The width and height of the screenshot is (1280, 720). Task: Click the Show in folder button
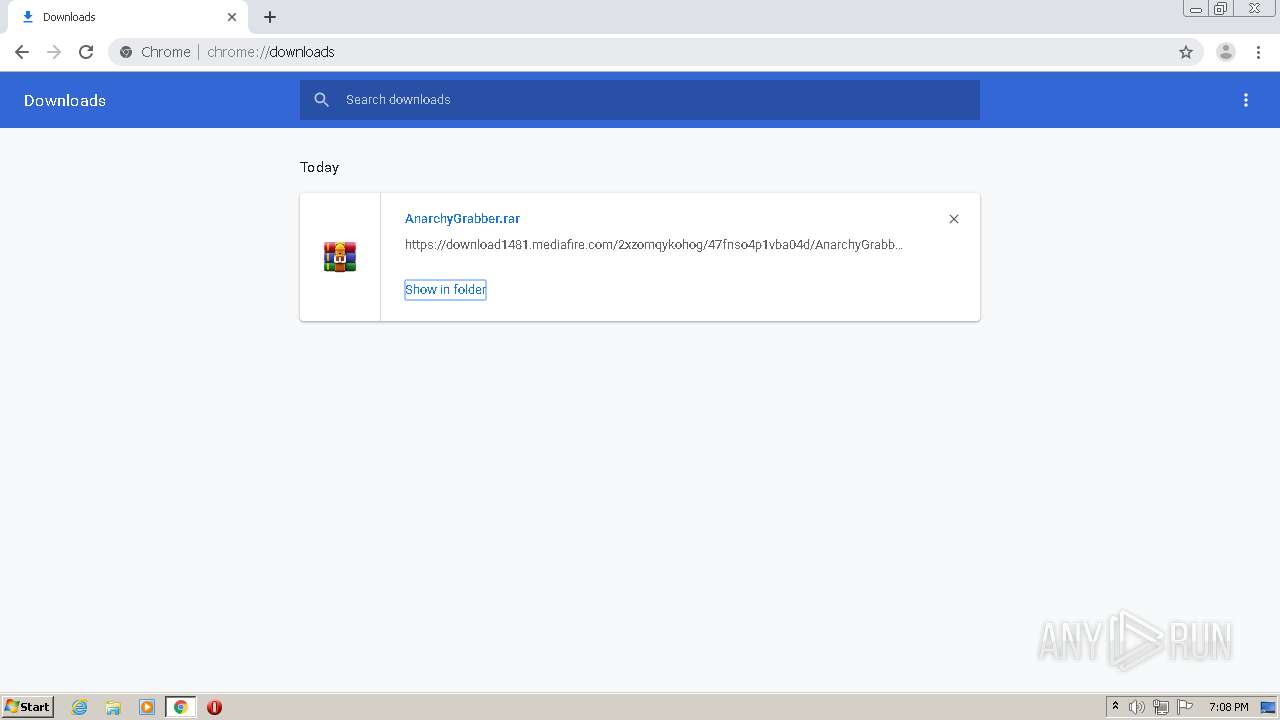pyautogui.click(x=445, y=290)
